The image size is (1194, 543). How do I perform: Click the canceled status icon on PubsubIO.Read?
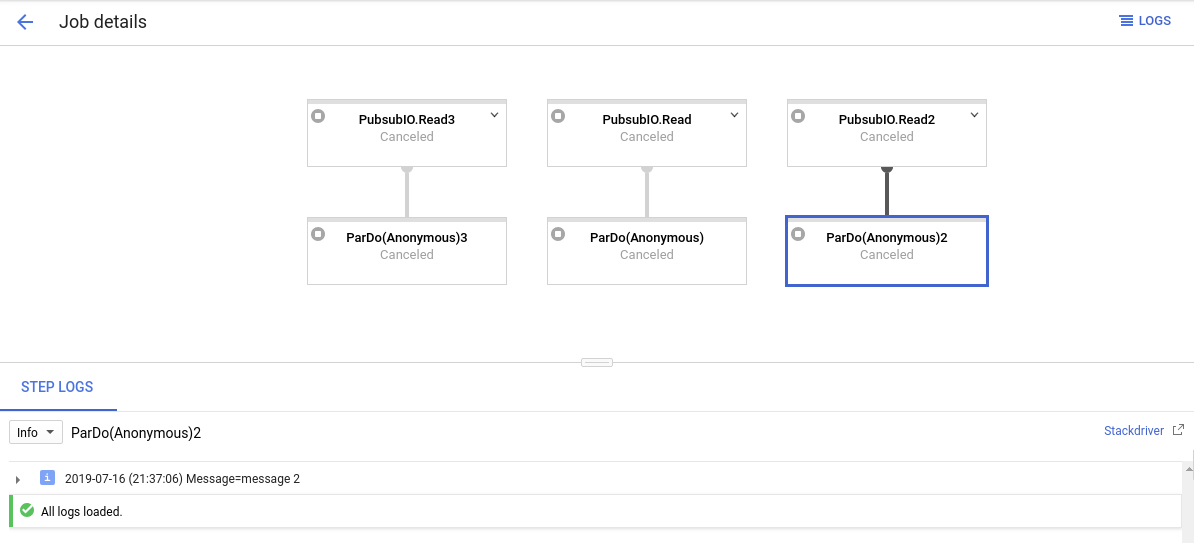point(558,116)
